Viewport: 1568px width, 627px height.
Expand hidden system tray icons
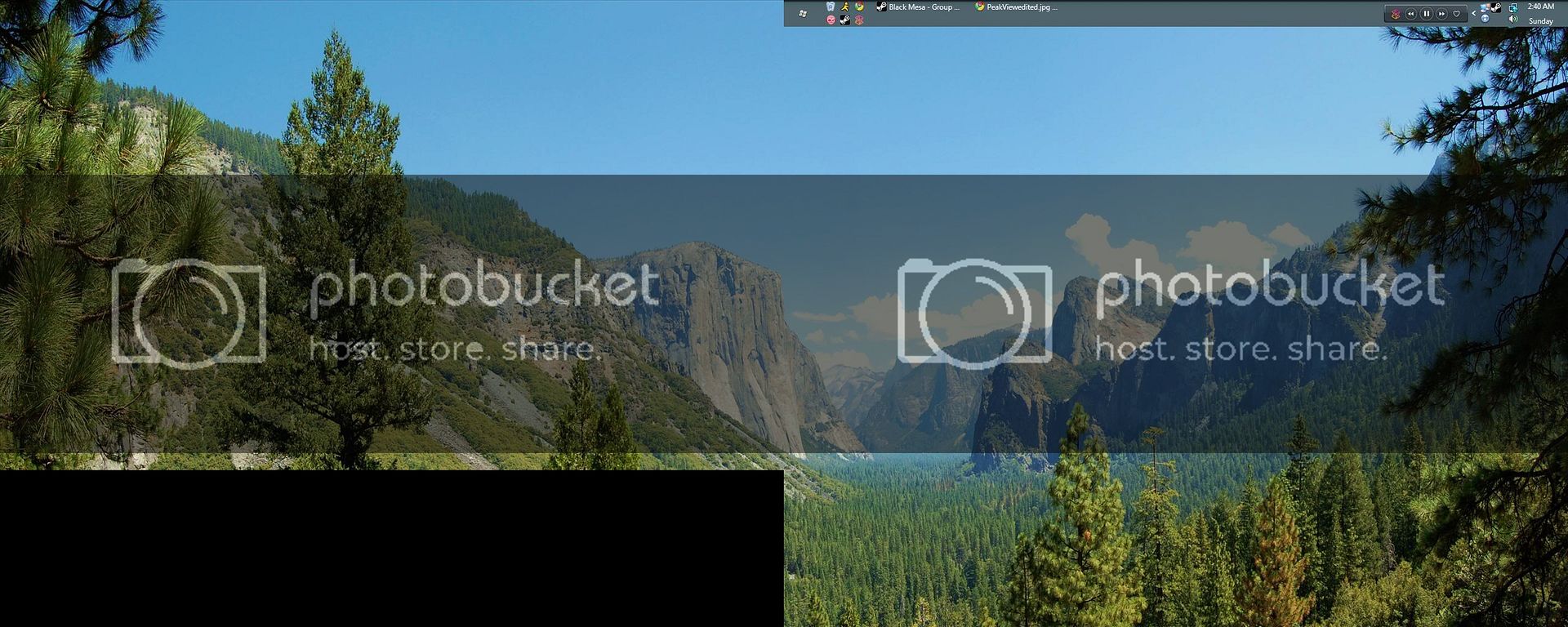click(1473, 13)
